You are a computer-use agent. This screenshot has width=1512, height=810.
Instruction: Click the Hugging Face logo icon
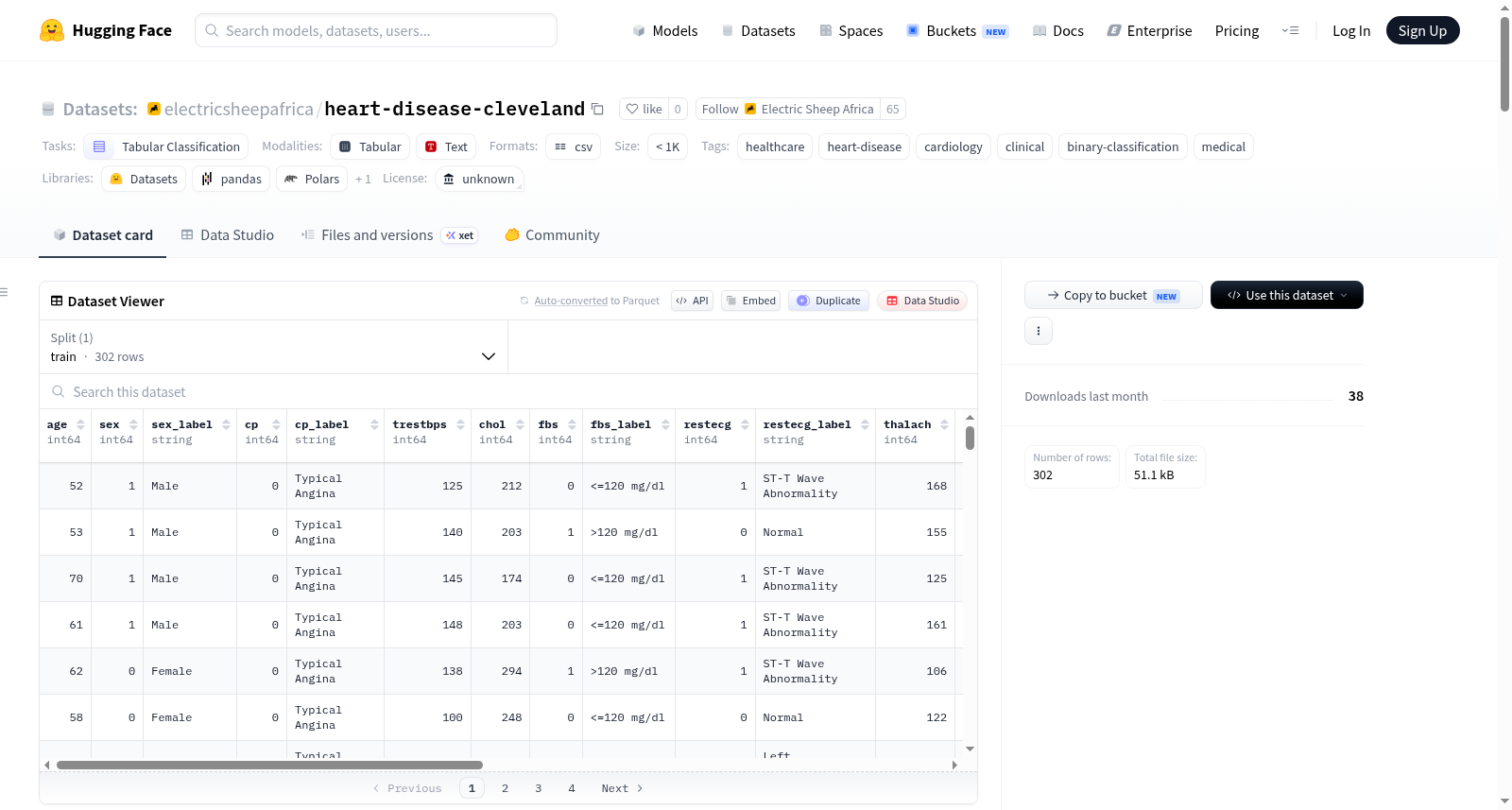tap(52, 30)
